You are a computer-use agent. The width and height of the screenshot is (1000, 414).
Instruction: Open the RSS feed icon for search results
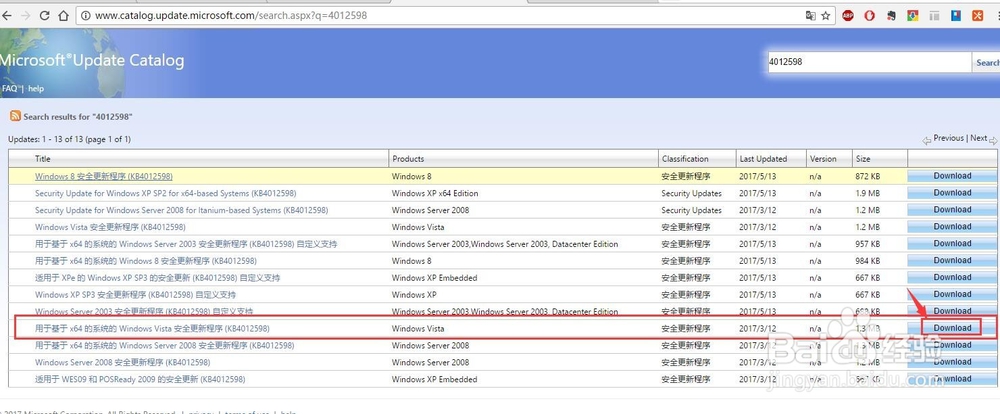click(15, 116)
